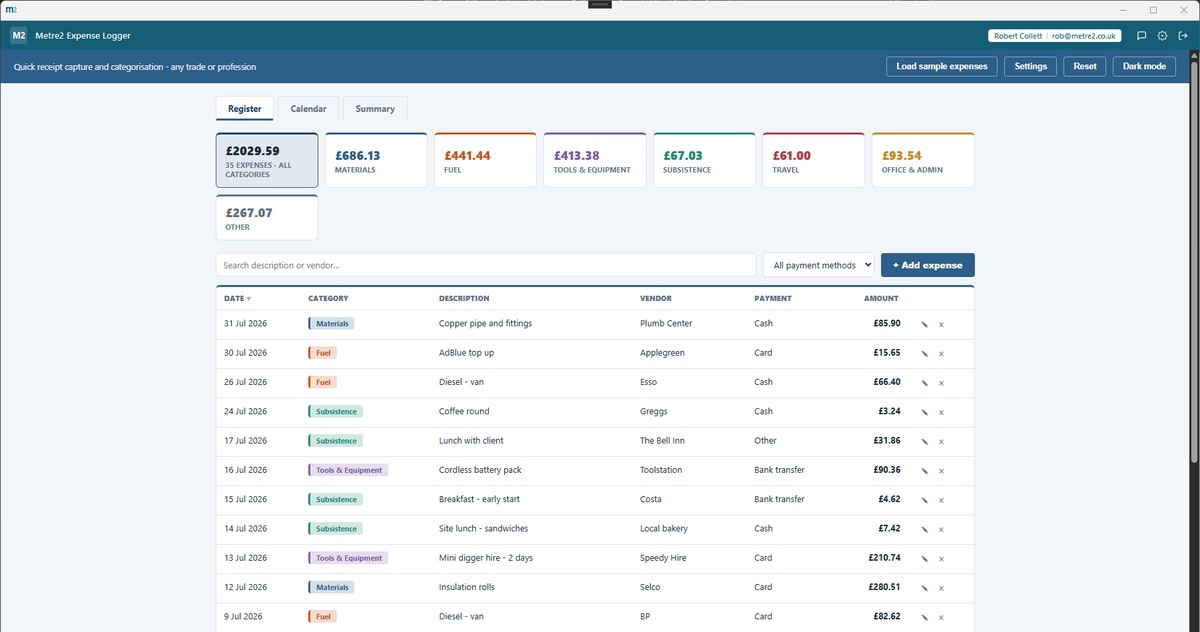This screenshot has width=1200, height=632.
Task: Click the DESCRIPTION column header
Action: 464,298
